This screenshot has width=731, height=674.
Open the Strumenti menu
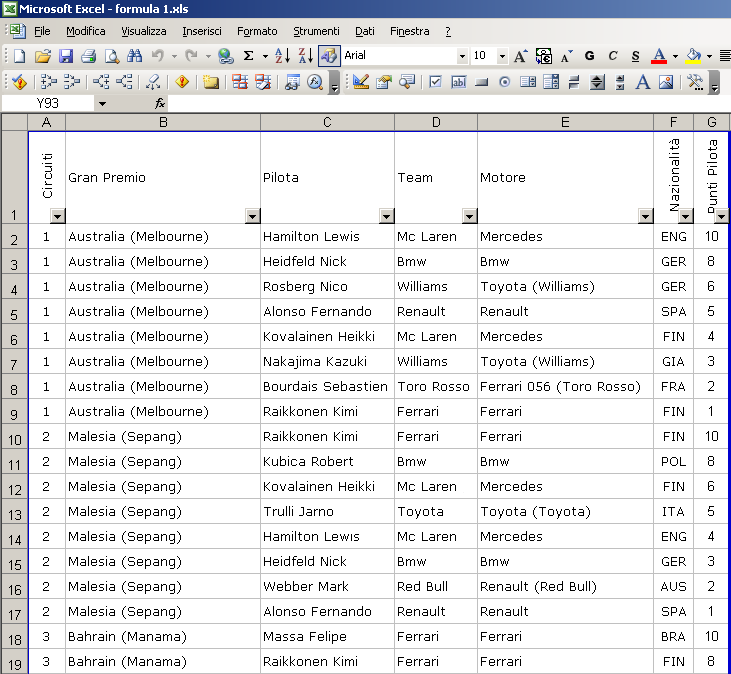point(316,31)
